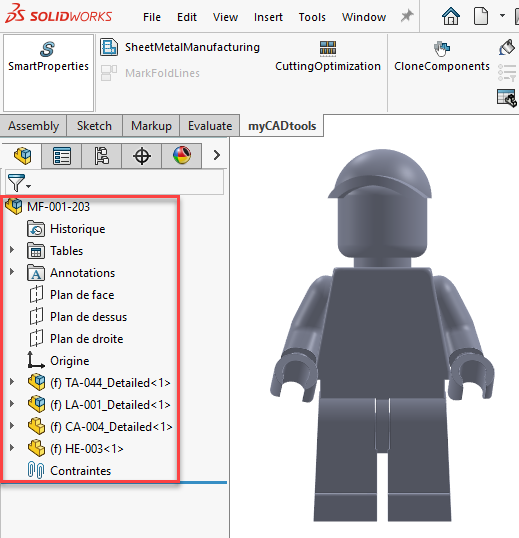Expand the Tables folder
Image resolution: width=519 pixels, height=538 pixels.
12,250
